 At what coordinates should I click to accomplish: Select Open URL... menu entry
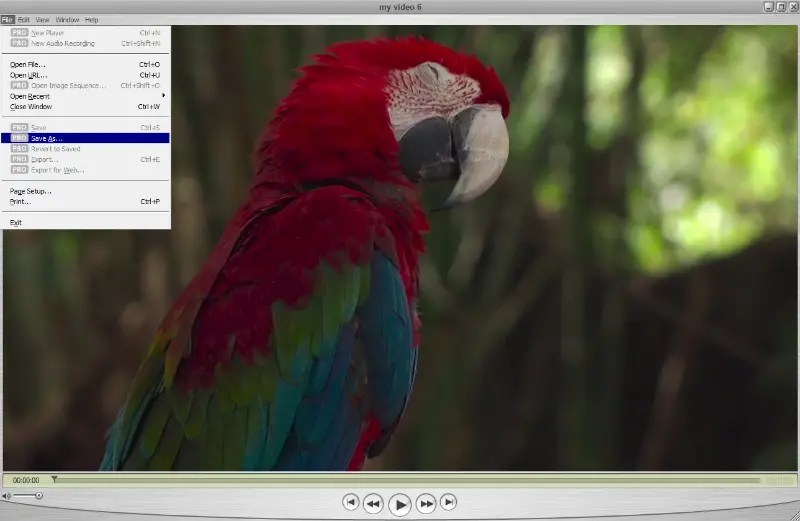pos(86,75)
